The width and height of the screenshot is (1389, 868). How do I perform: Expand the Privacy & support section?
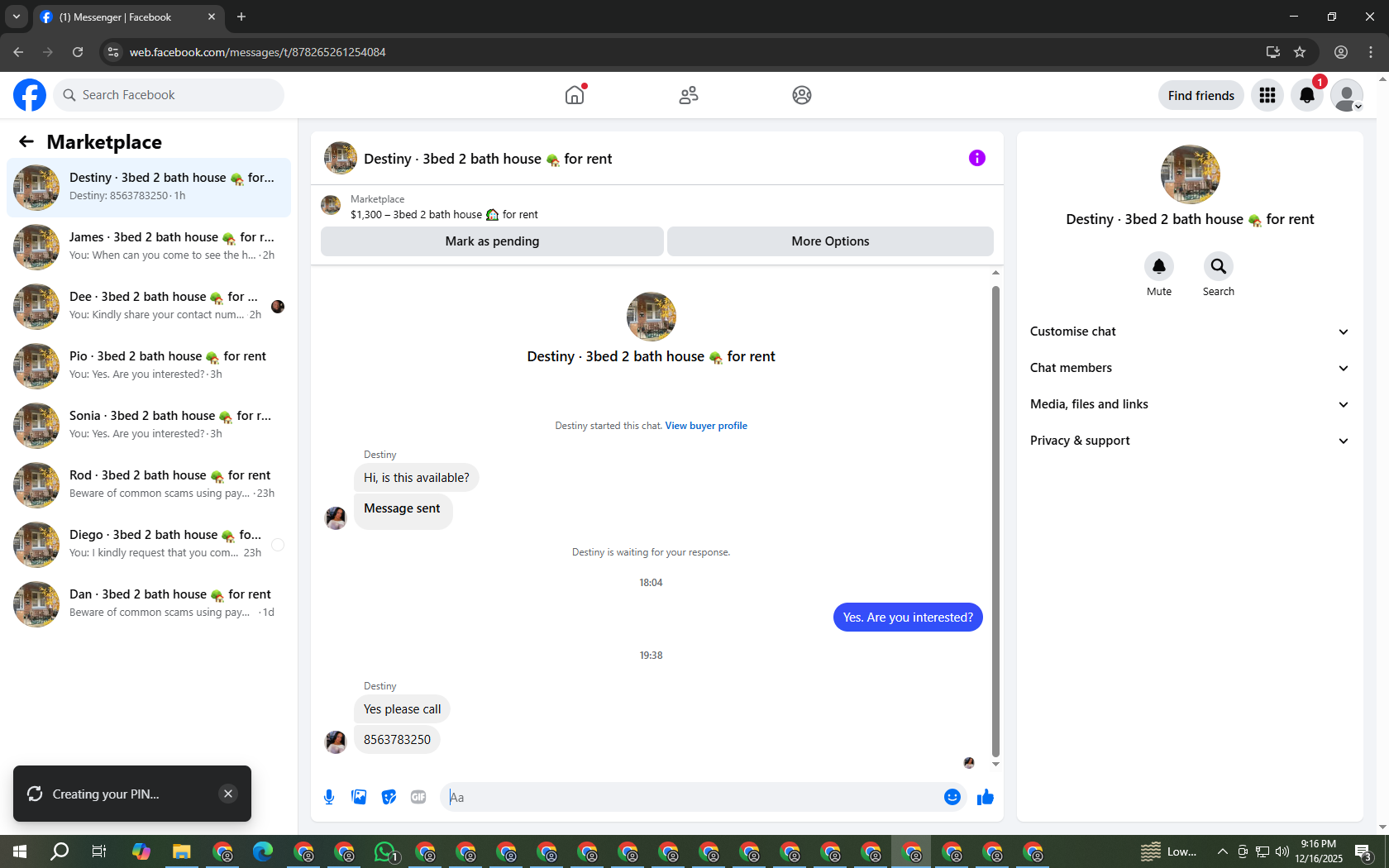click(1190, 441)
